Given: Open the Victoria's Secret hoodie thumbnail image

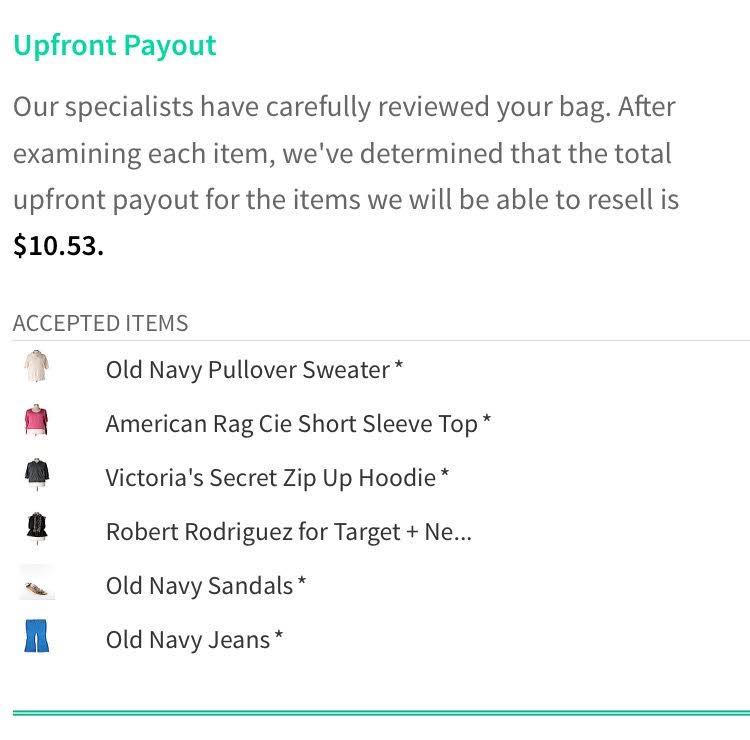Looking at the screenshot, I should click(x=37, y=475).
